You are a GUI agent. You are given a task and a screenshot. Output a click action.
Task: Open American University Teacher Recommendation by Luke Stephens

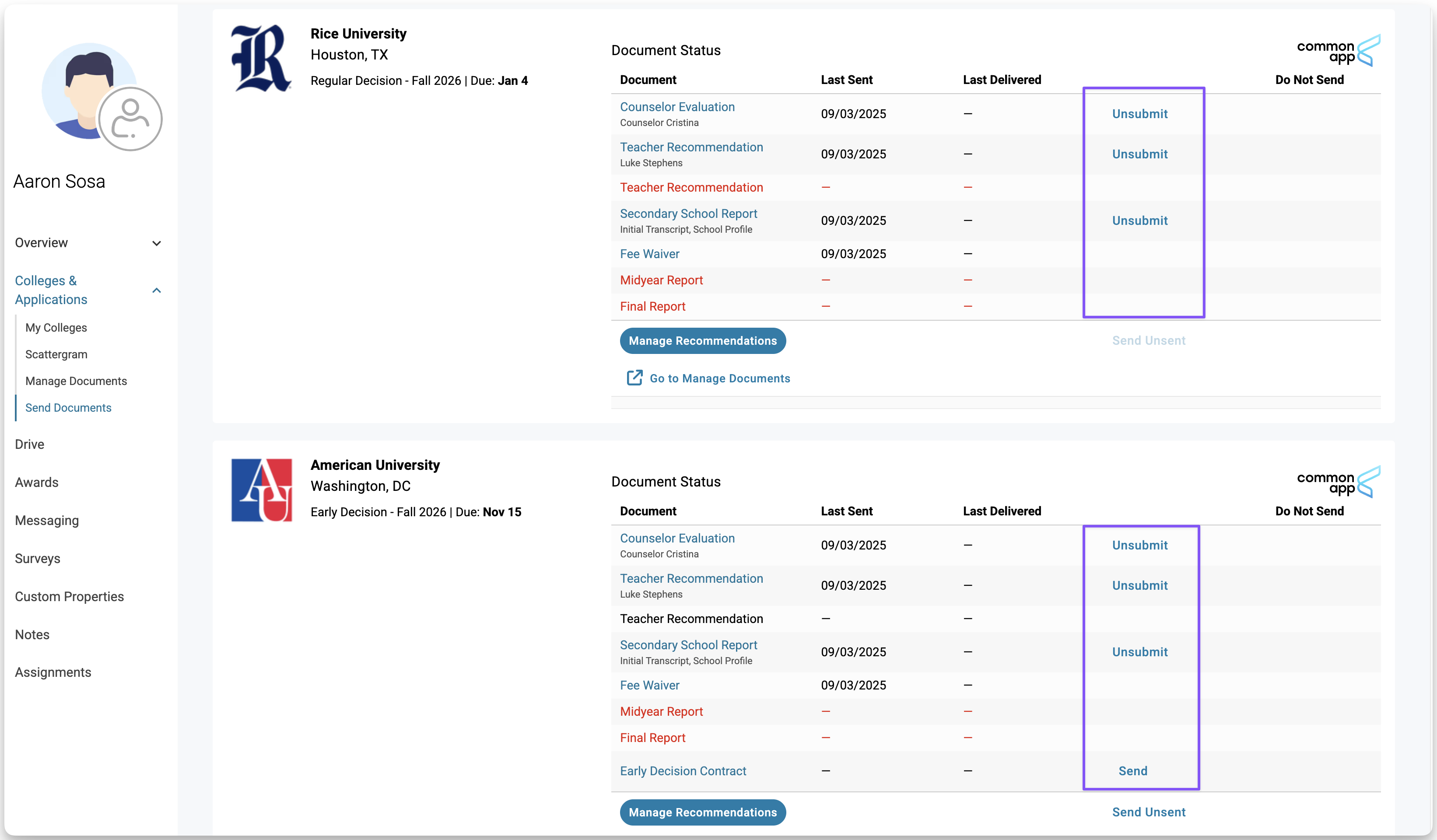[x=691, y=578]
